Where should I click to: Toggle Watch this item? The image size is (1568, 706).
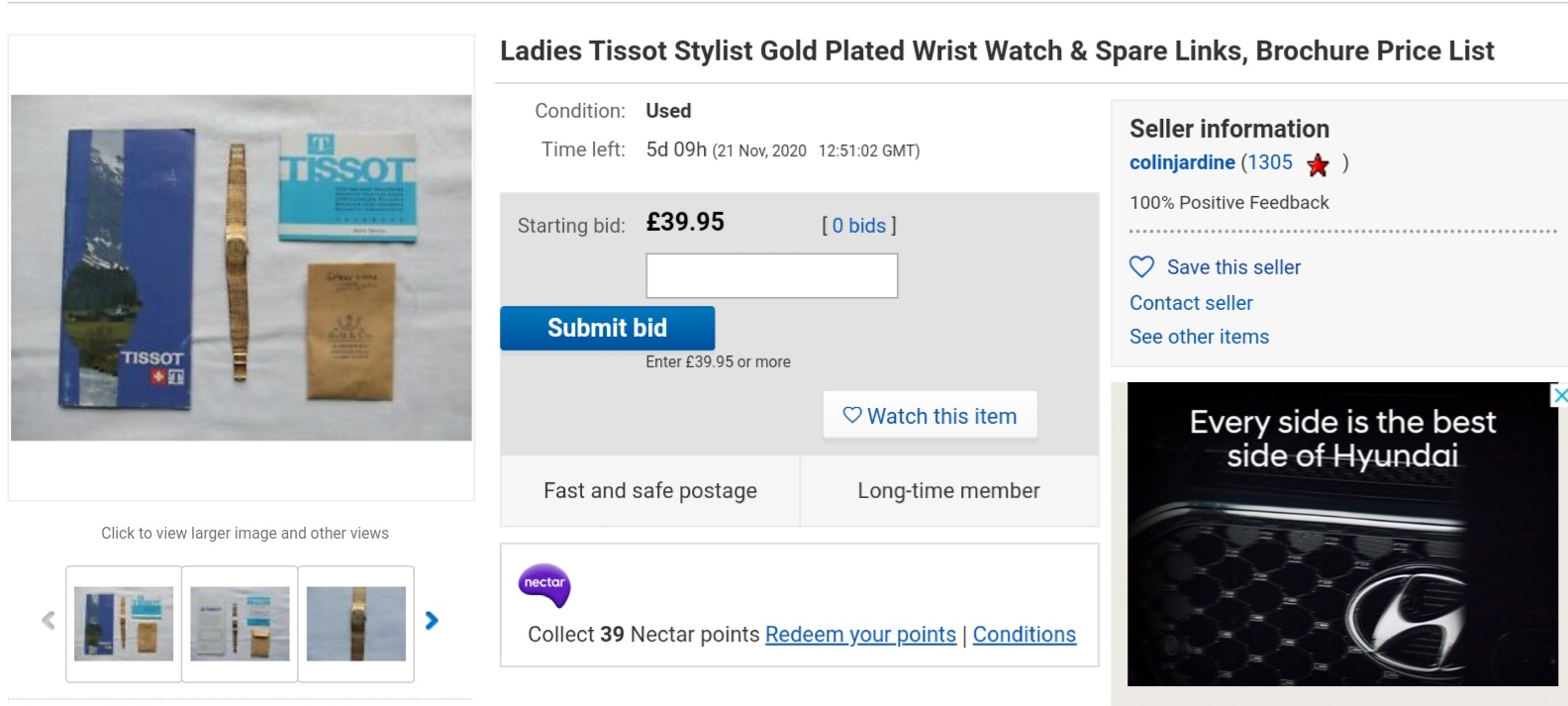930,416
